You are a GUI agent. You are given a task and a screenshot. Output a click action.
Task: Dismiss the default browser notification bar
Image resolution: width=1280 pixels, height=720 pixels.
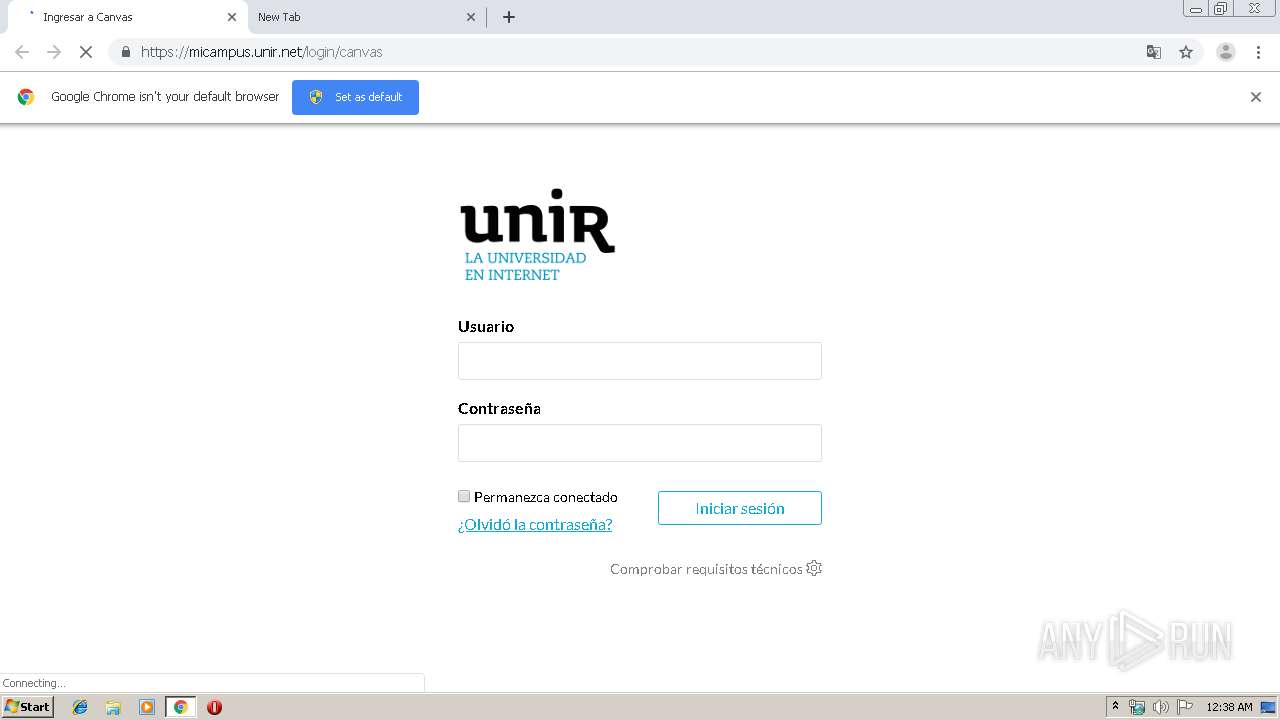[1255, 97]
